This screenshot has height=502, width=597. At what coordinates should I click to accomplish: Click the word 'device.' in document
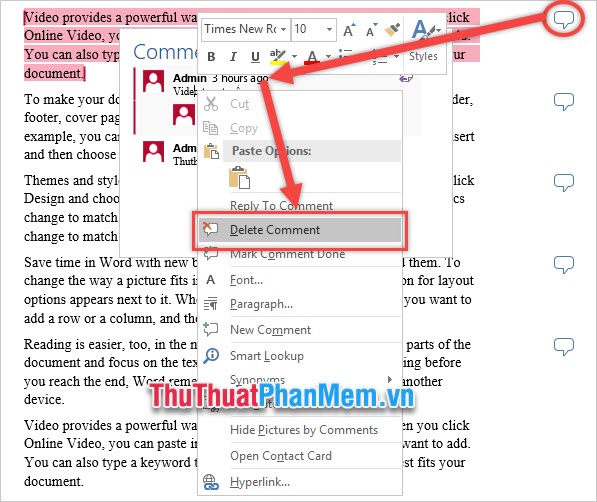44,399
